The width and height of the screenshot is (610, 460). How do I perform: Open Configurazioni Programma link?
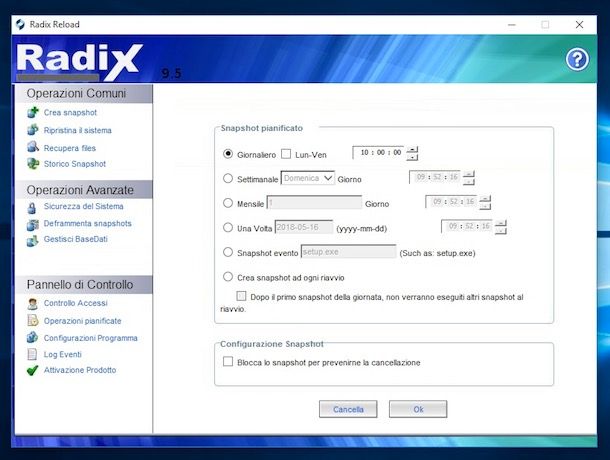[x=91, y=338]
